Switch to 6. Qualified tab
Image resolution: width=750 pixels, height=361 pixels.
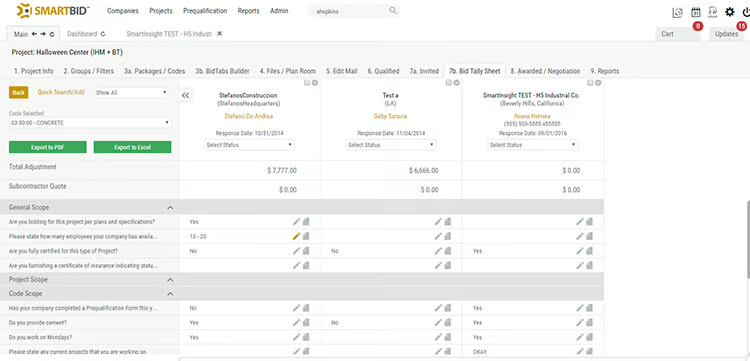click(383, 71)
